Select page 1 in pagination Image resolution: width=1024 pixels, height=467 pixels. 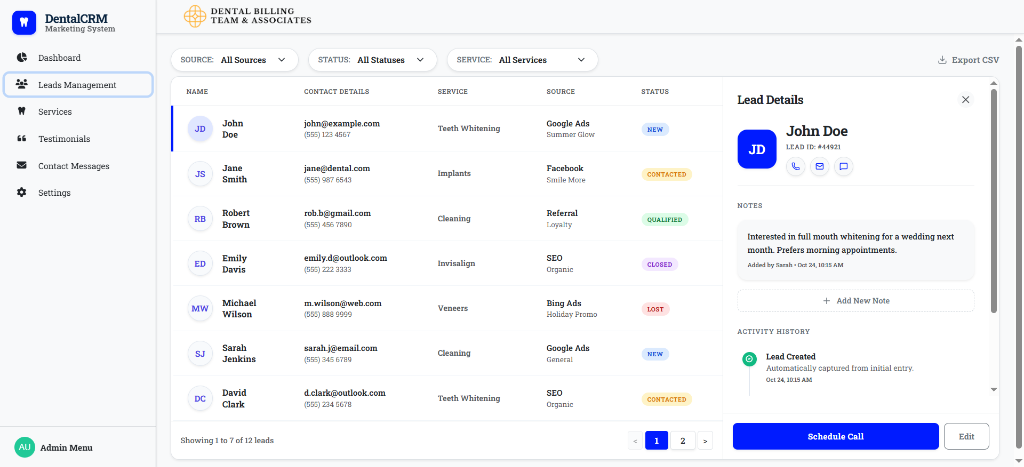click(x=656, y=441)
